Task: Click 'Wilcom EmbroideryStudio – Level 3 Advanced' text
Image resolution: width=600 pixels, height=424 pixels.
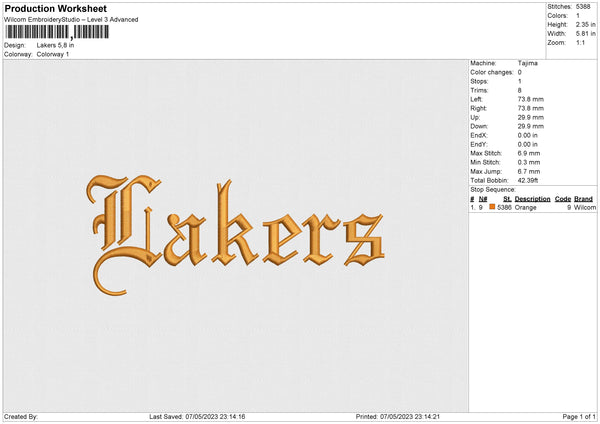Action: coord(71,20)
